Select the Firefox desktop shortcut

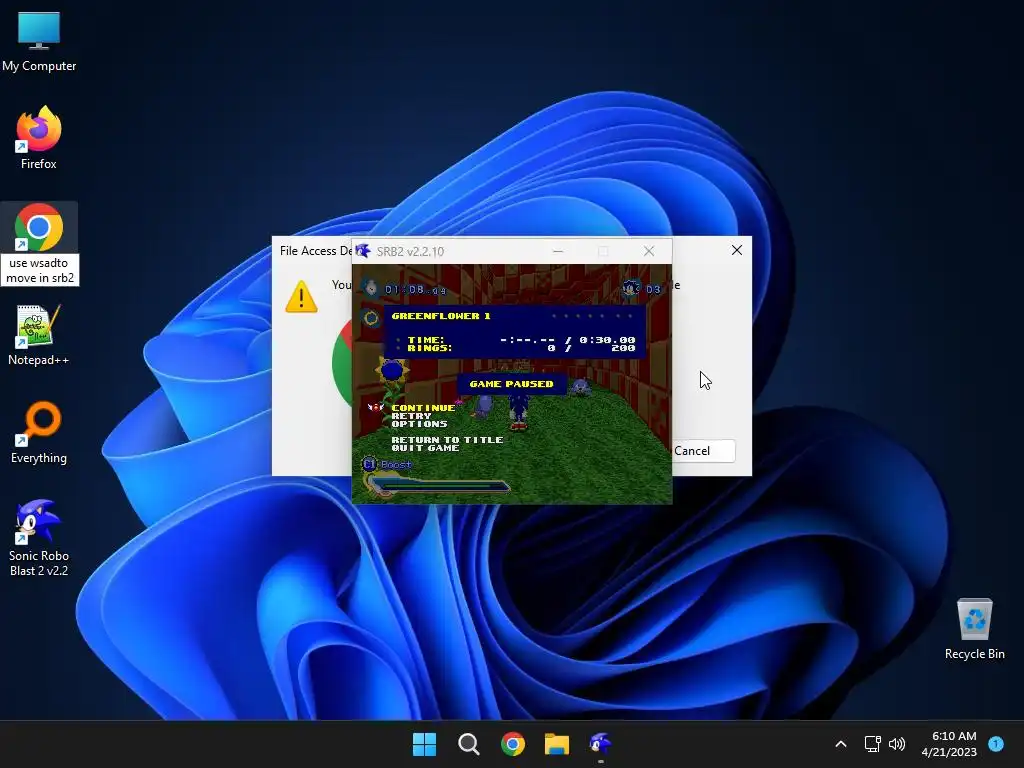pos(39,138)
